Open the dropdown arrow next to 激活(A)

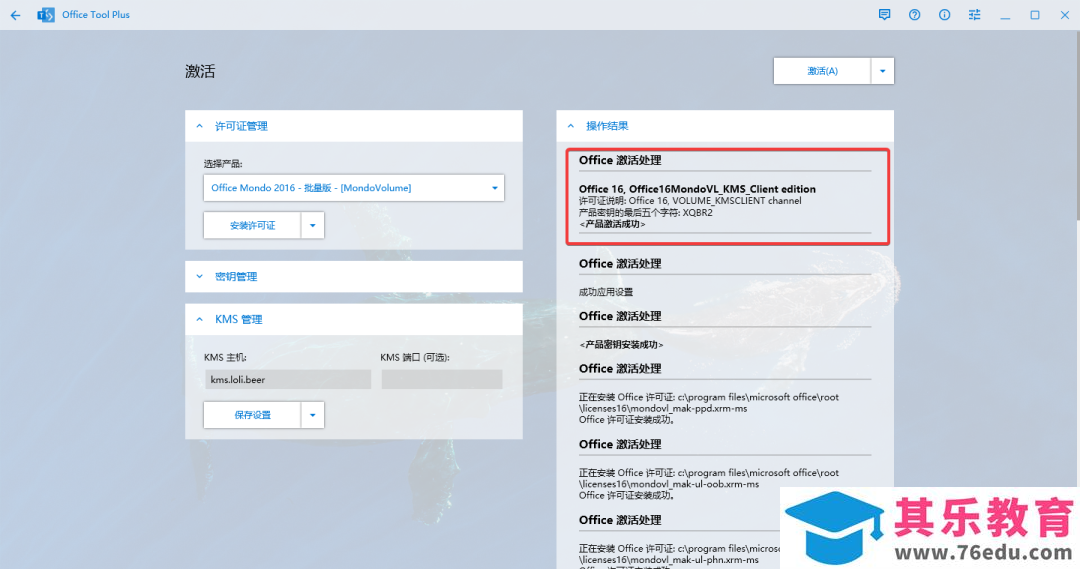882,71
